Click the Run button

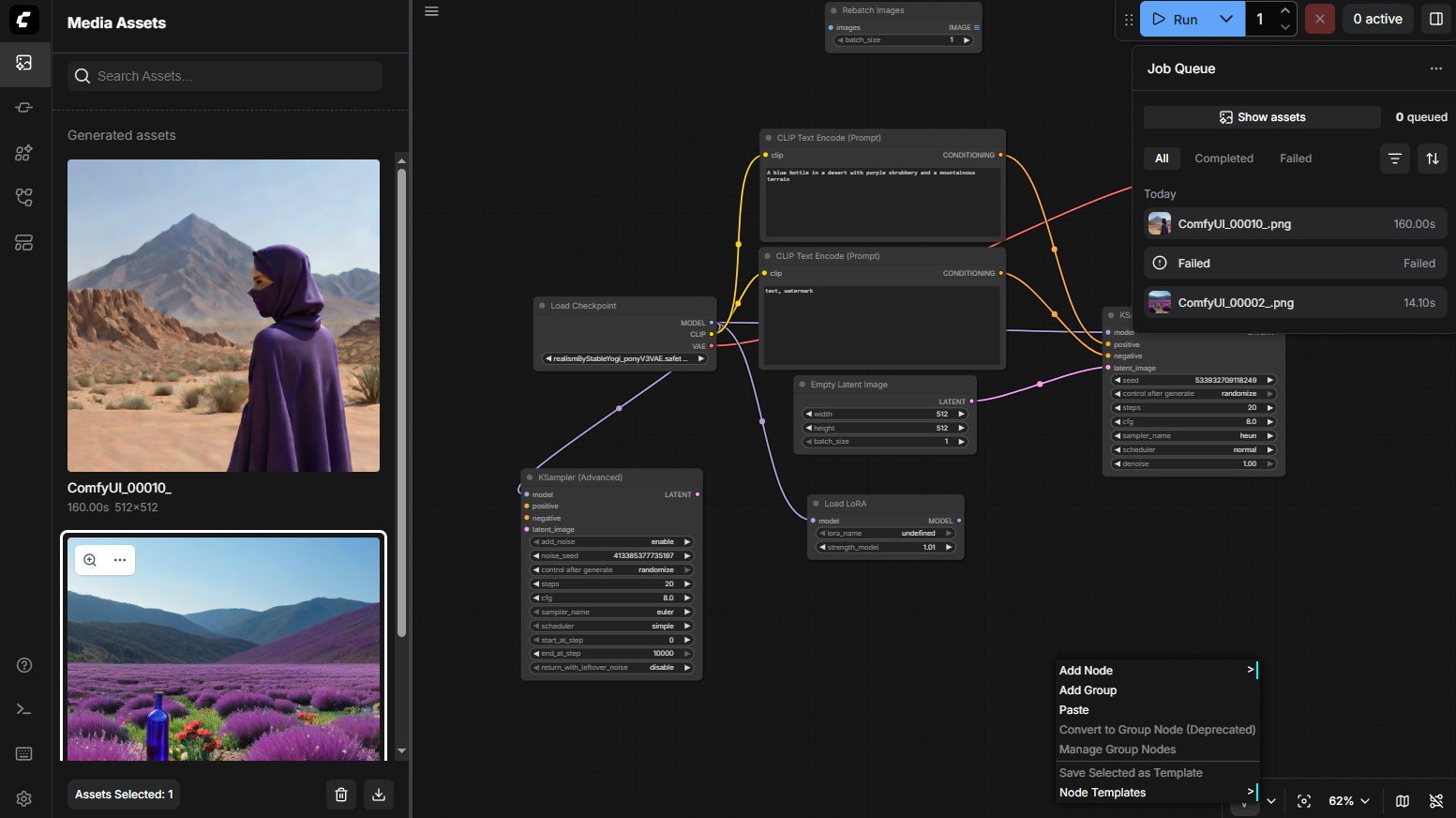click(1175, 19)
